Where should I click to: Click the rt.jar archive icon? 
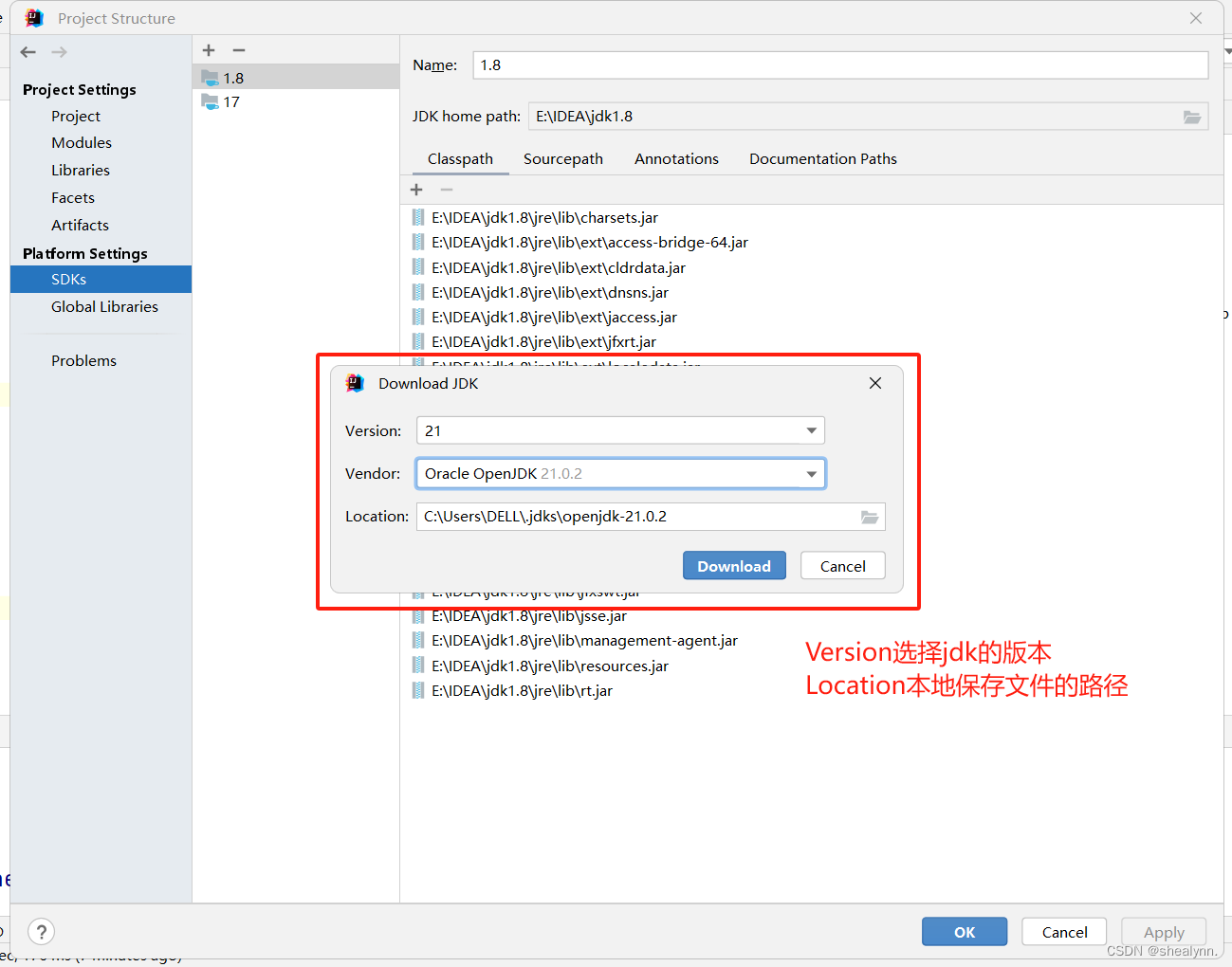pos(418,691)
